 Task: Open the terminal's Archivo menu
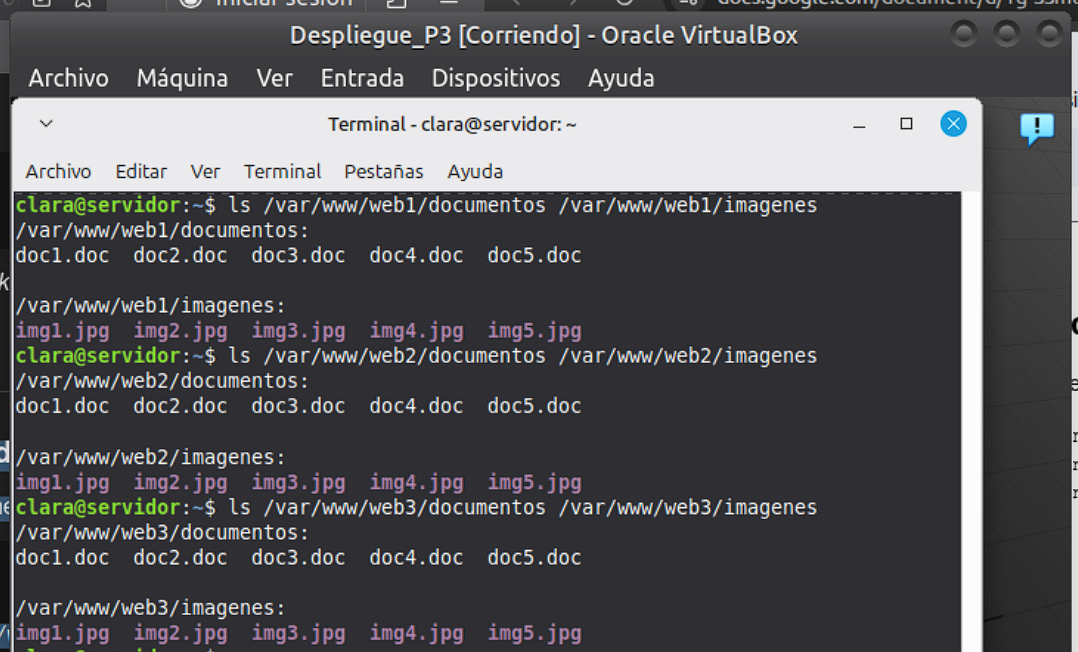(58, 172)
